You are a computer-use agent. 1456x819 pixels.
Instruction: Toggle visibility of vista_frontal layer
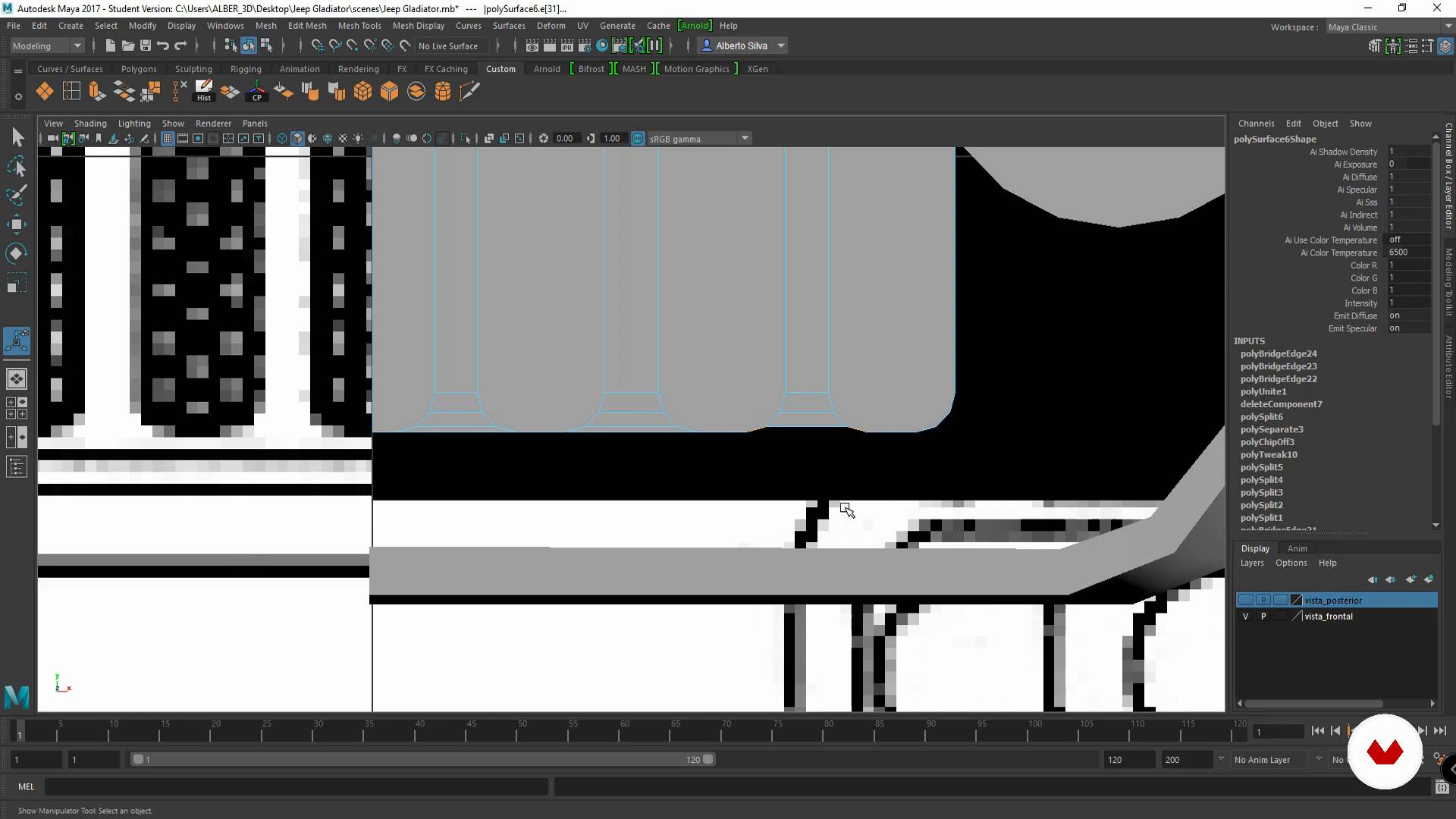(x=1245, y=617)
